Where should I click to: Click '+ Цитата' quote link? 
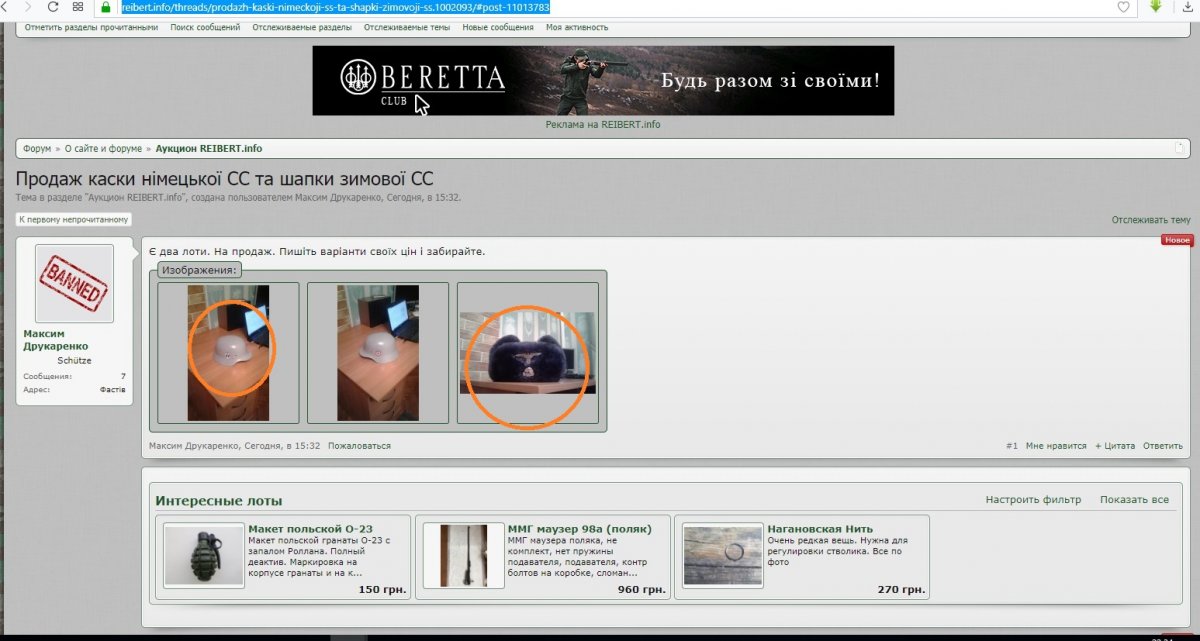click(1115, 446)
